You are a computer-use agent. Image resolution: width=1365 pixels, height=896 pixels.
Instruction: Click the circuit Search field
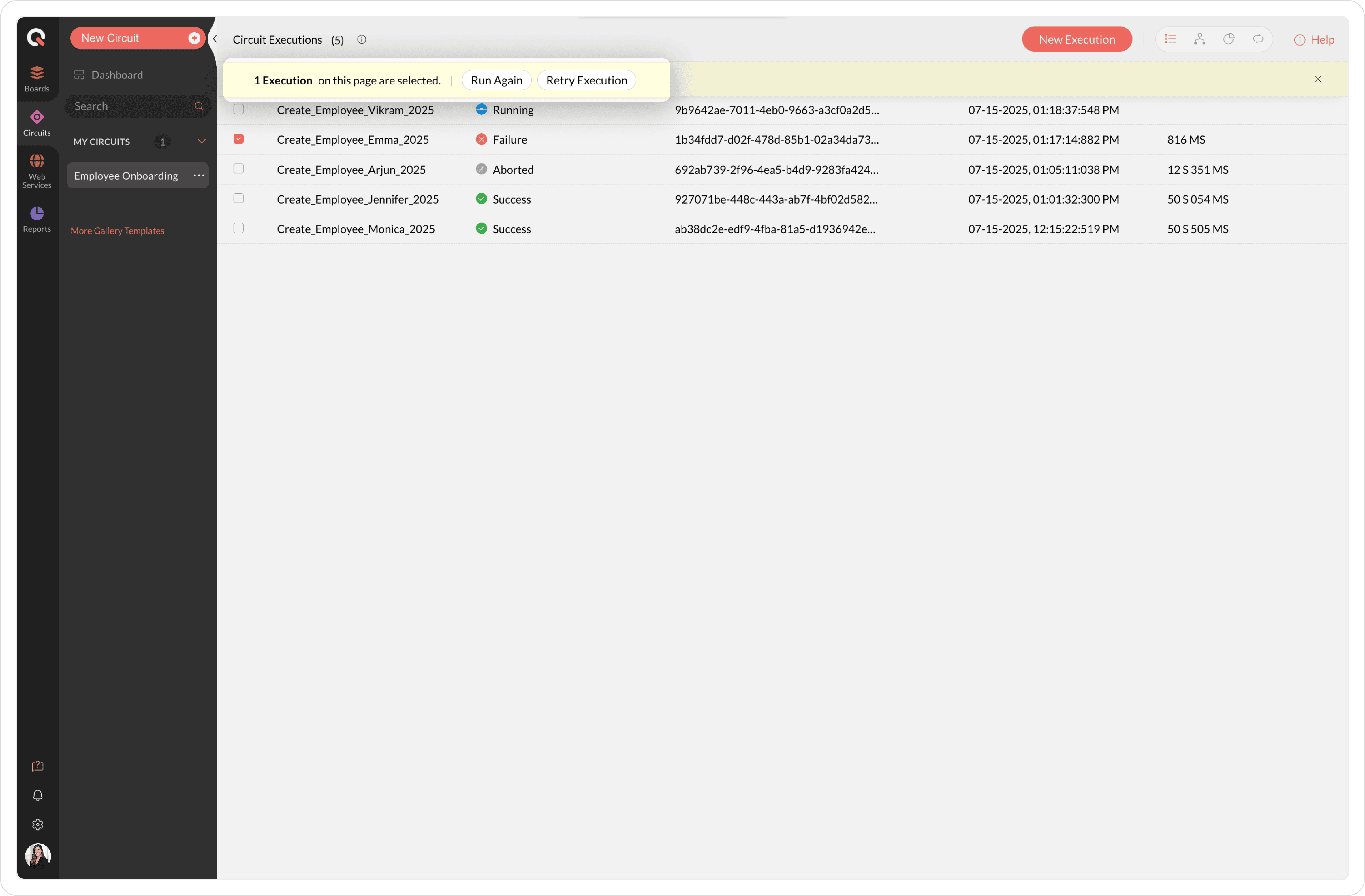click(131, 106)
